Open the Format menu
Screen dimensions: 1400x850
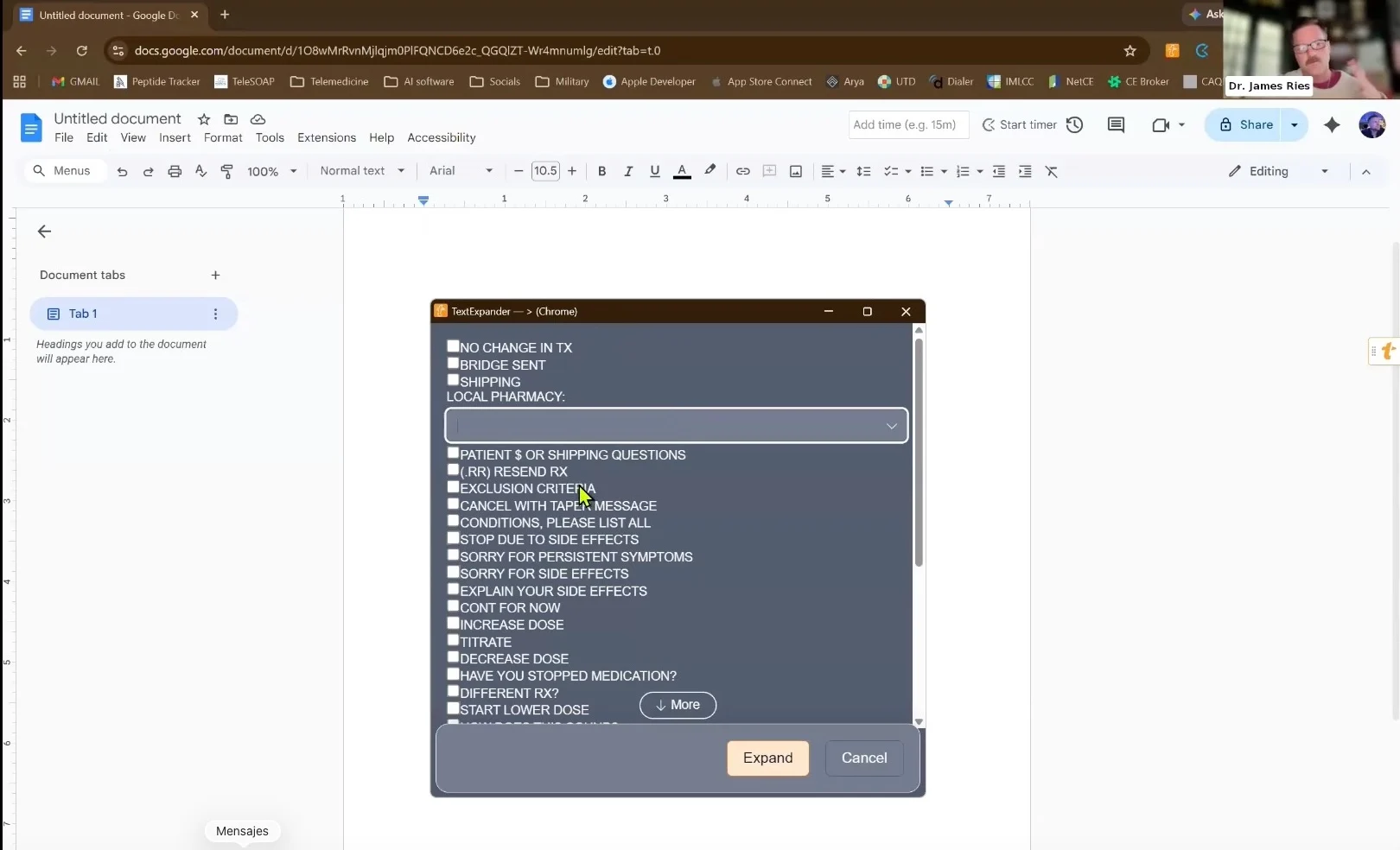(223, 137)
